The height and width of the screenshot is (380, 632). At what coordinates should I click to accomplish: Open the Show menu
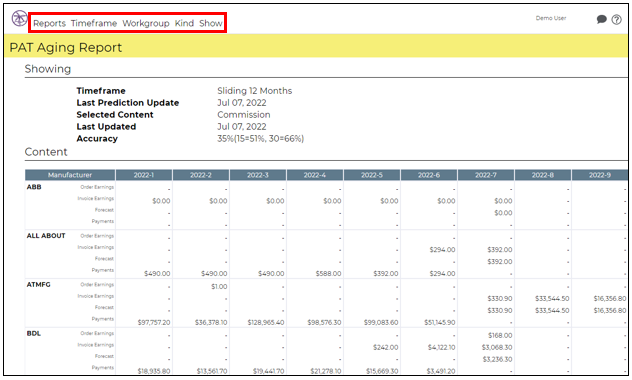pyautogui.click(x=211, y=23)
